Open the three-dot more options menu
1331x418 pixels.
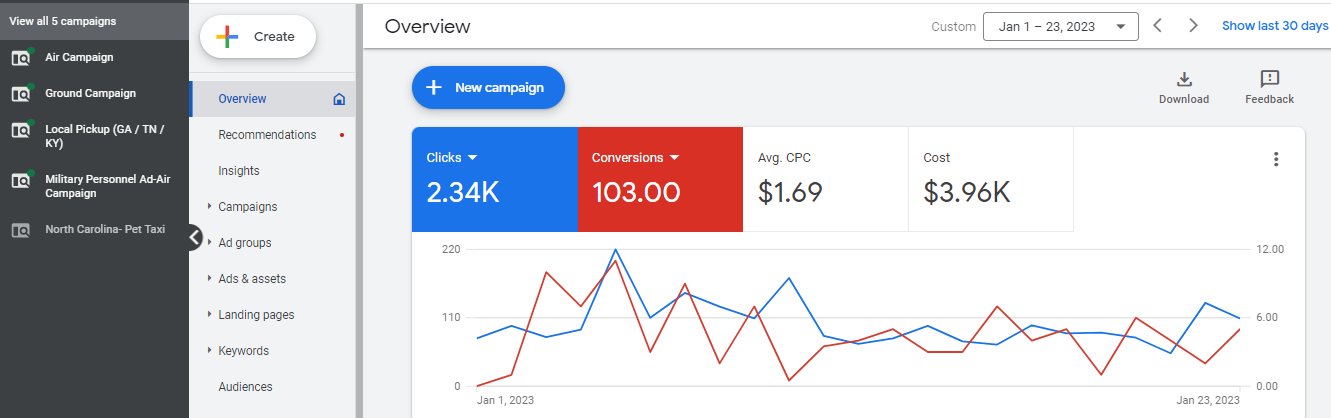click(1275, 159)
